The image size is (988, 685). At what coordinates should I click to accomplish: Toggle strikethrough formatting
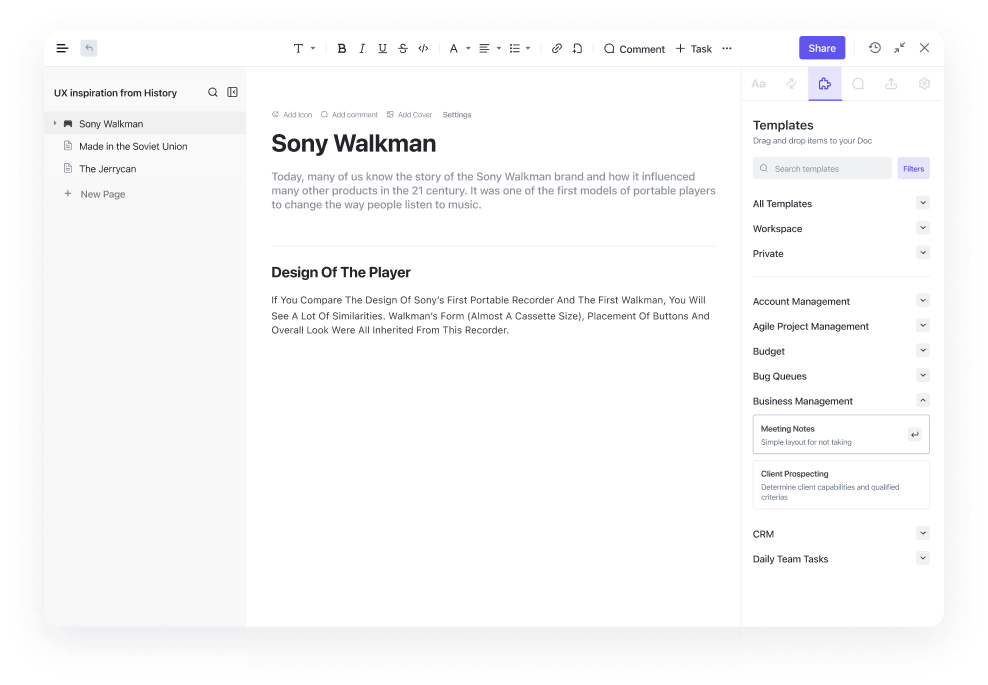[403, 49]
